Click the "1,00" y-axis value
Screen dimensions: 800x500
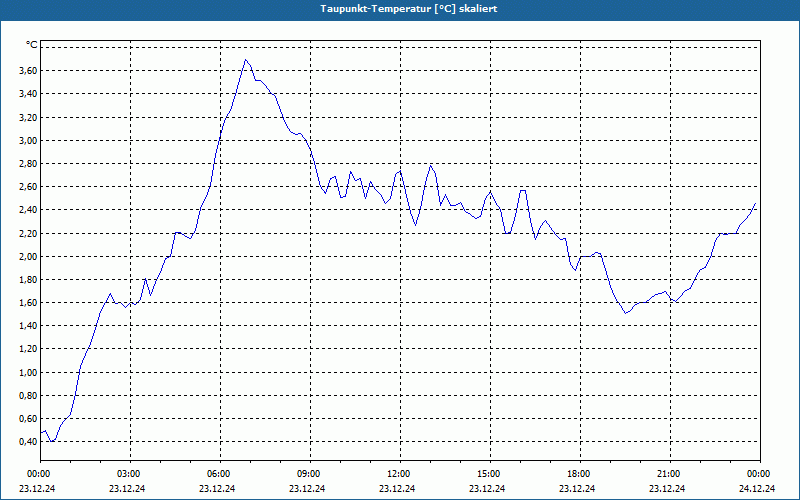28,372
